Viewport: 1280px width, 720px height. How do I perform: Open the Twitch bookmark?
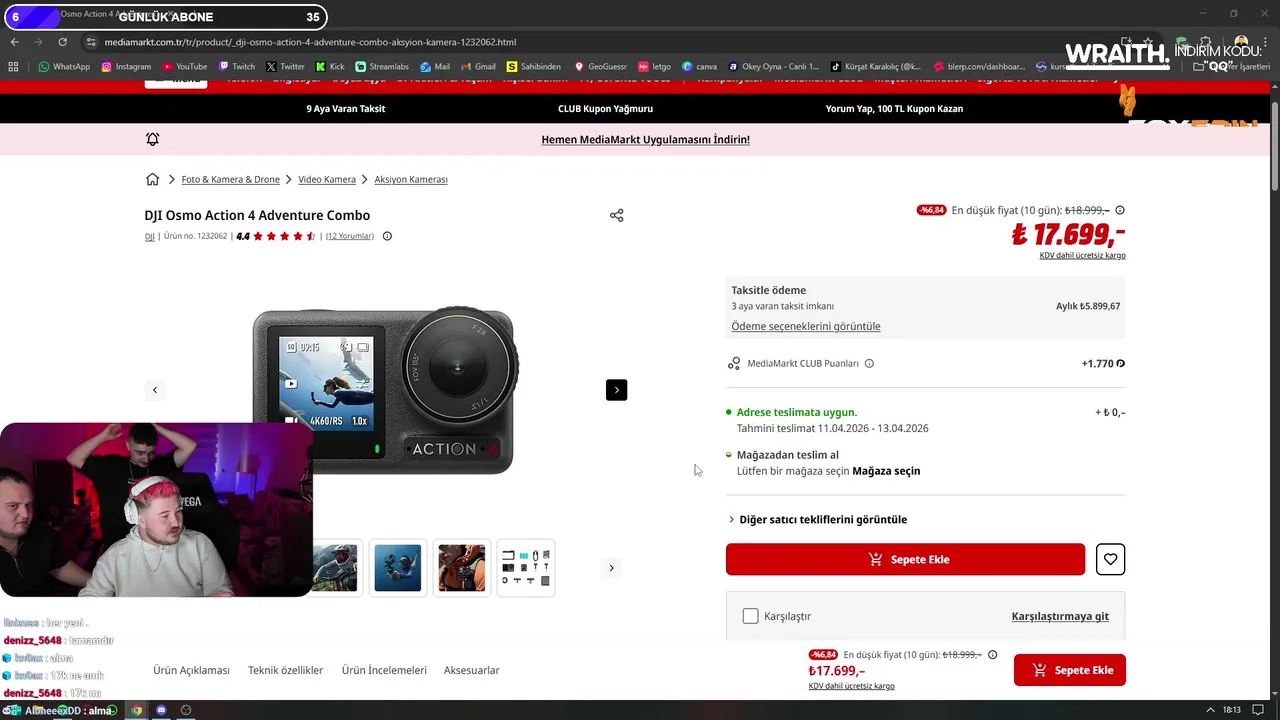[x=237, y=67]
